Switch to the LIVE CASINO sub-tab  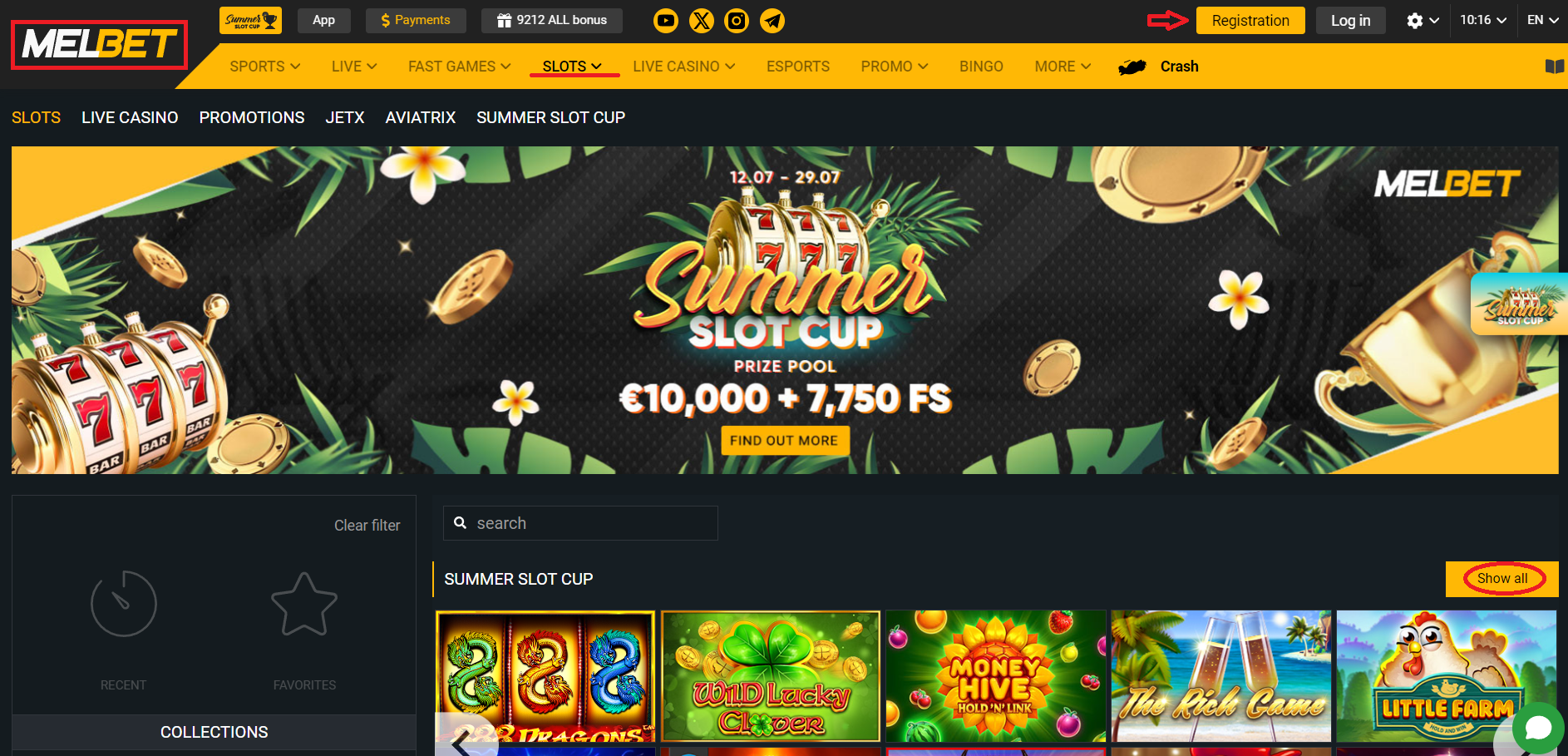coord(130,118)
